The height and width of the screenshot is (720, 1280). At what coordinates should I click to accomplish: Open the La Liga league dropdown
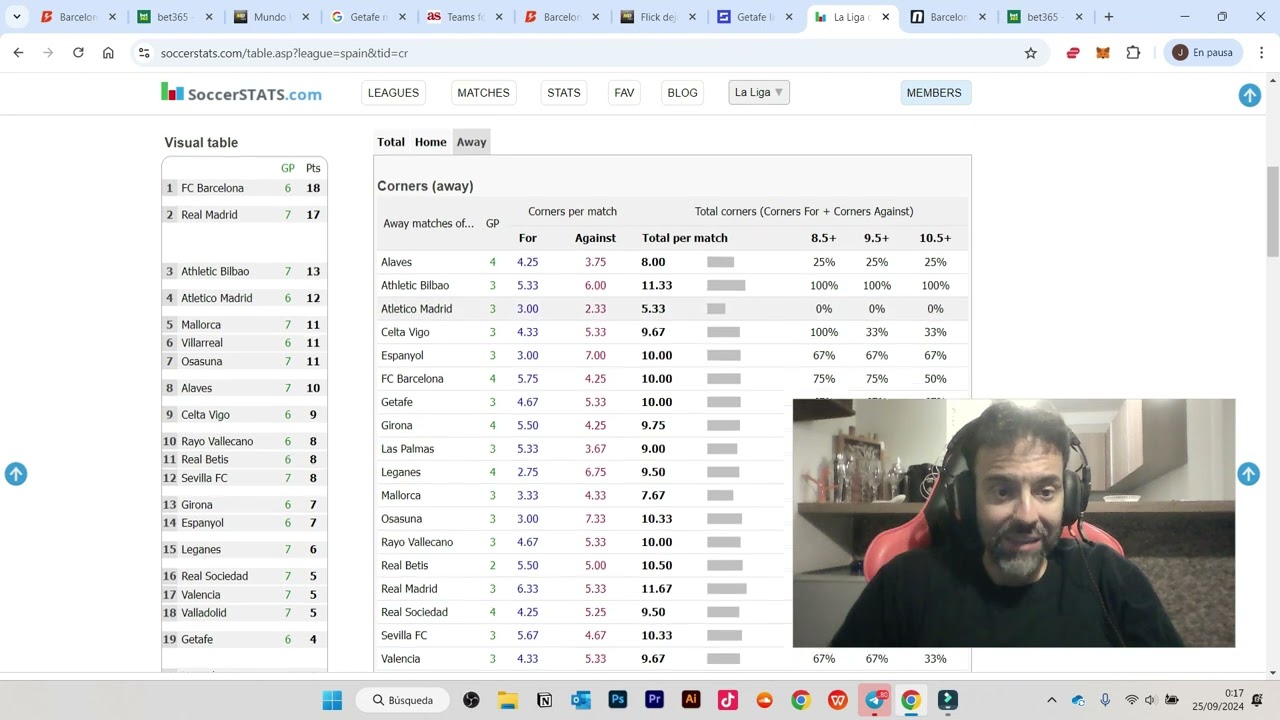tap(759, 93)
